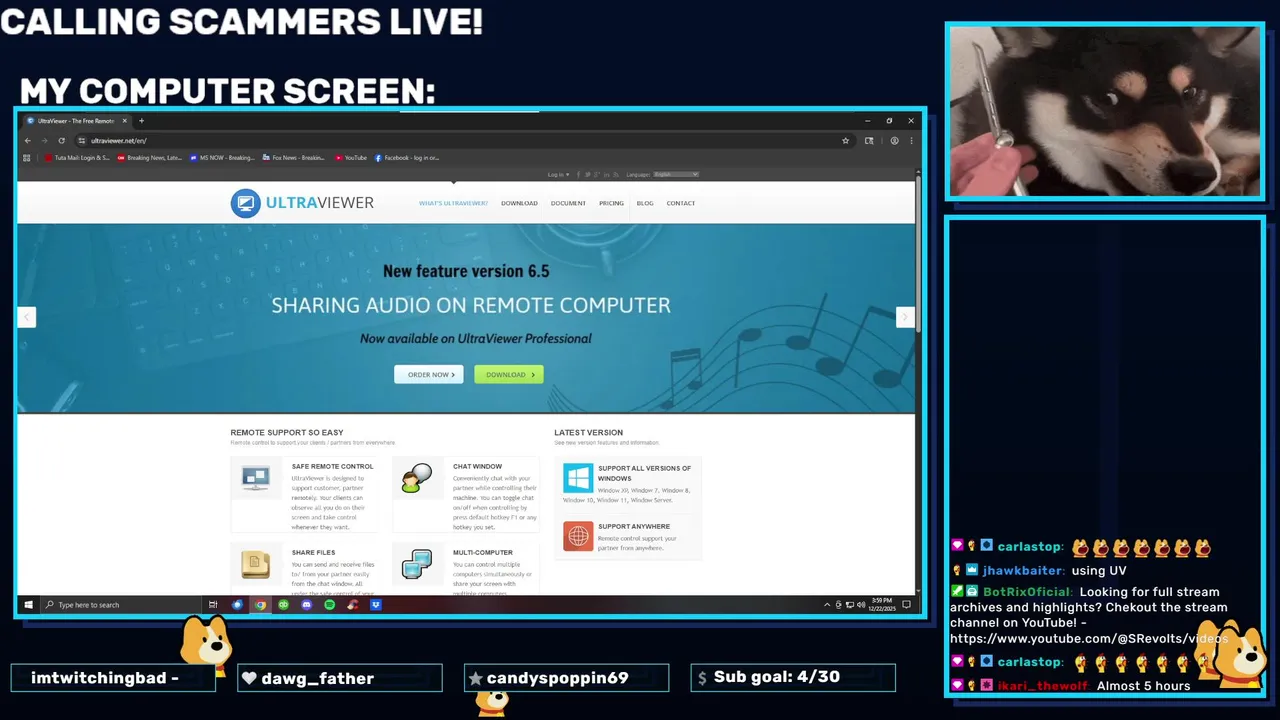
Task: Click the Share Files folder icon
Action: [256, 564]
